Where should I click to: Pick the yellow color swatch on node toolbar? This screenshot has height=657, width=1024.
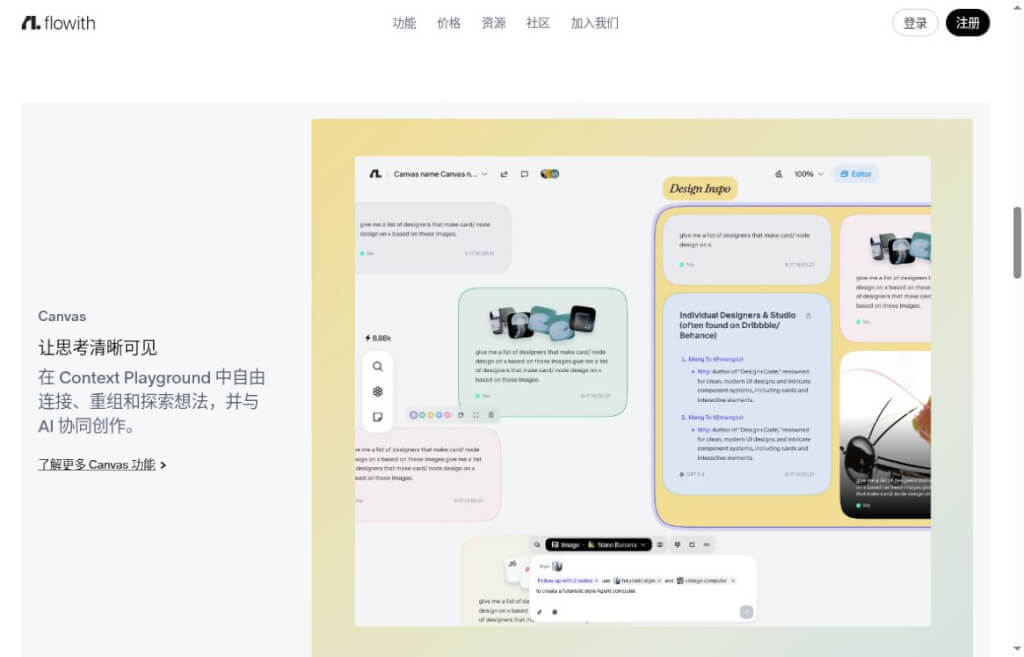coord(430,415)
